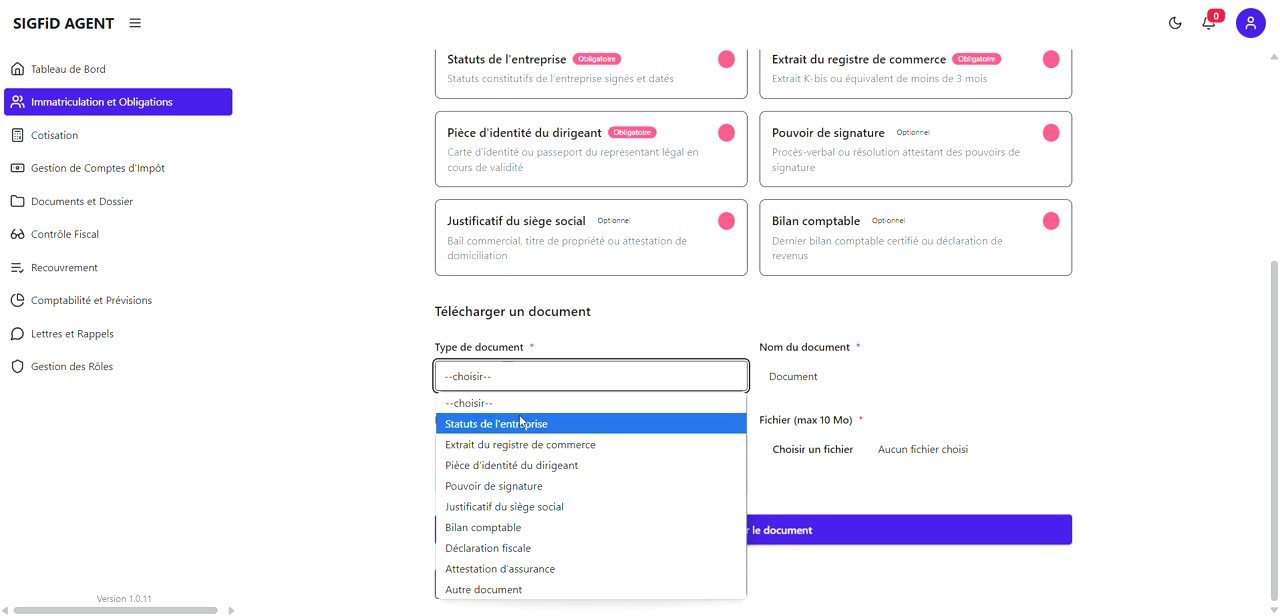
Task: Click the Gestion de Comptes d'Impôt icon
Action: click(15, 167)
